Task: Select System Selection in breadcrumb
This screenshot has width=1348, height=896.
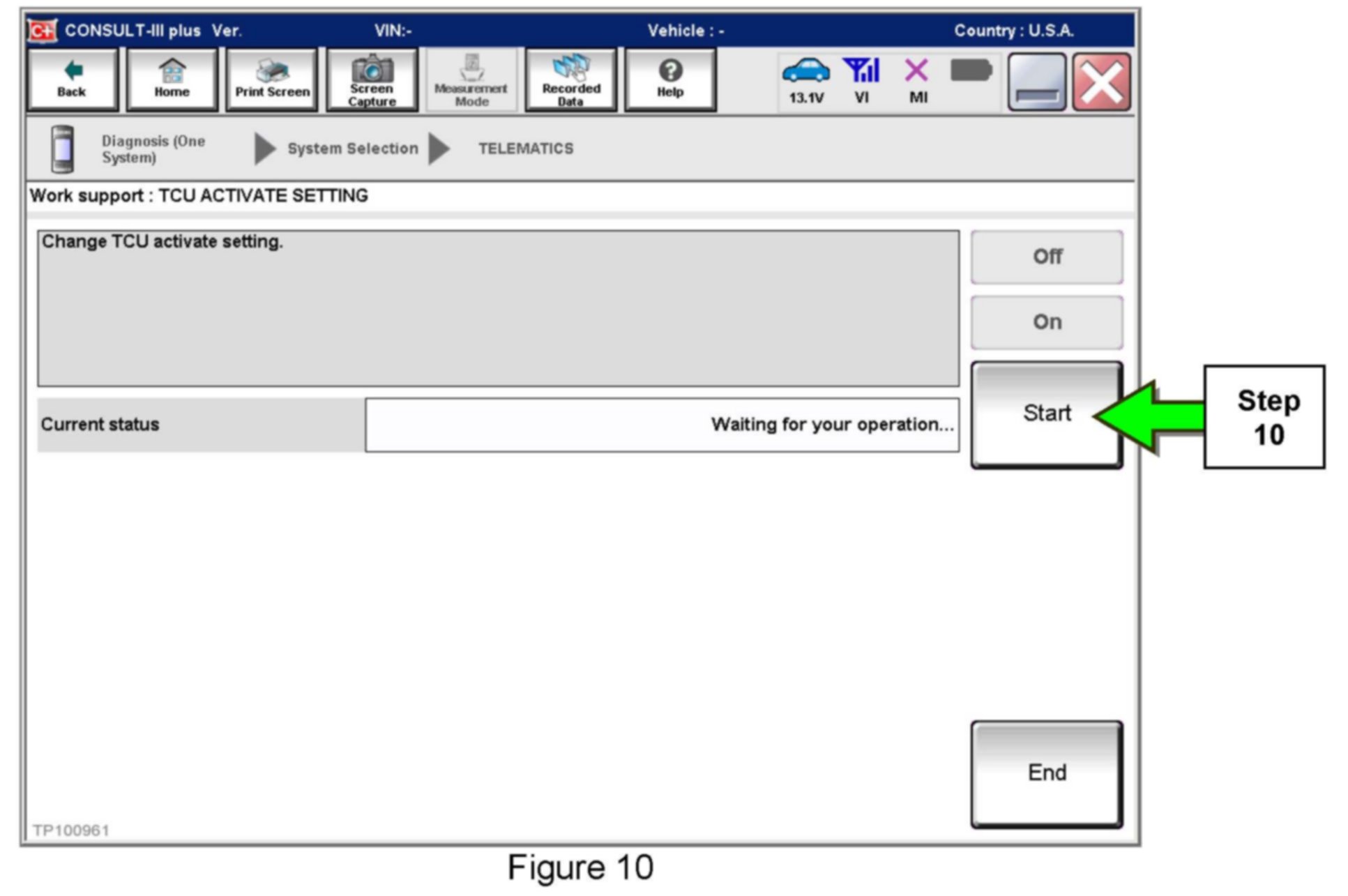Action: tap(352, 149)
